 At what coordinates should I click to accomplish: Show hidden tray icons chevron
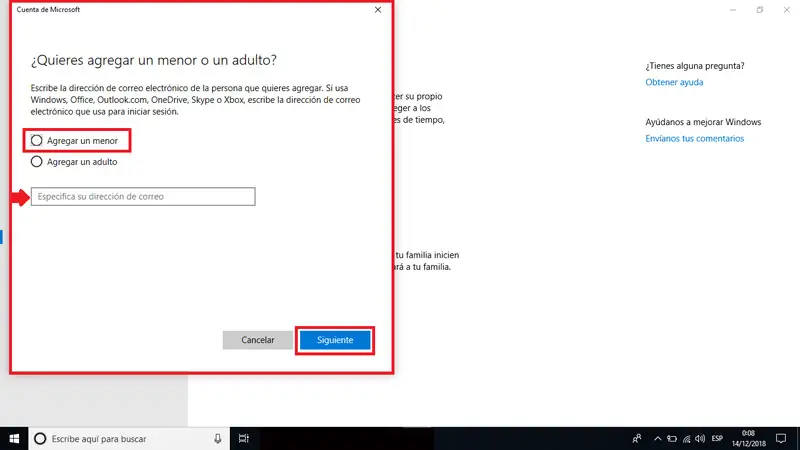pos(658,439)
